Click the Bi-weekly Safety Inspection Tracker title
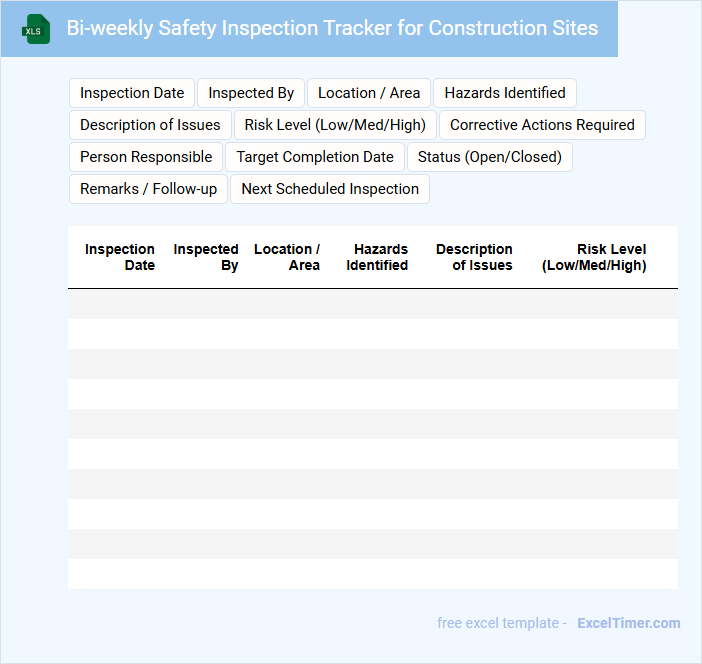 click(x=332, y=28)
